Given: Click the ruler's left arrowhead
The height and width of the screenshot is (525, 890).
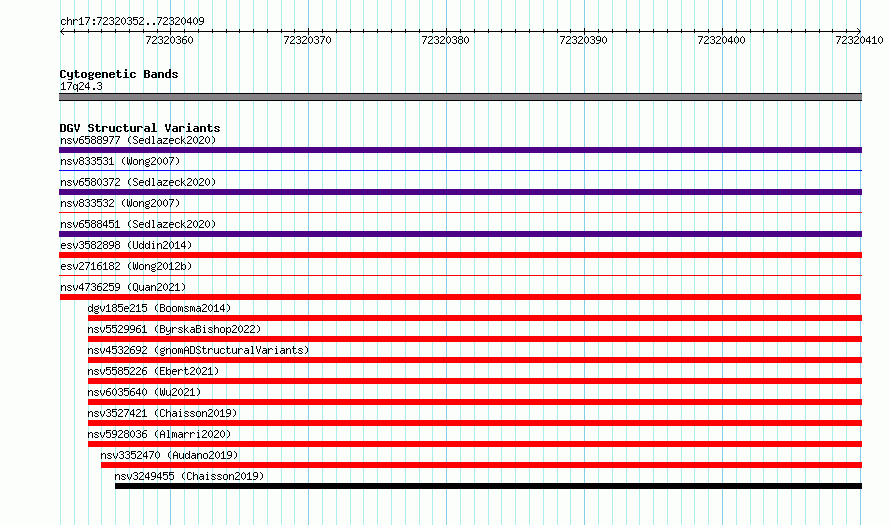Looking at the screenshot, I should tap(62, 32).
